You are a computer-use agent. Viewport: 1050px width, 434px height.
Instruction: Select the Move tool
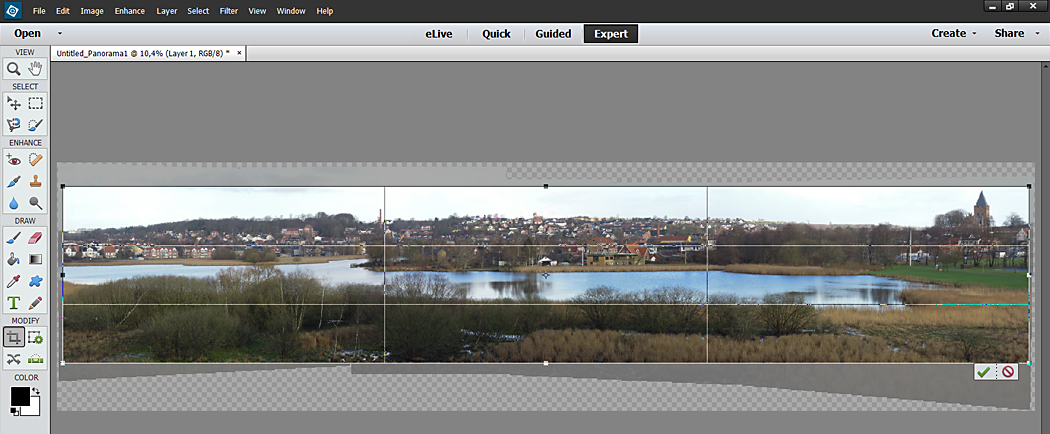pos(13,103)
